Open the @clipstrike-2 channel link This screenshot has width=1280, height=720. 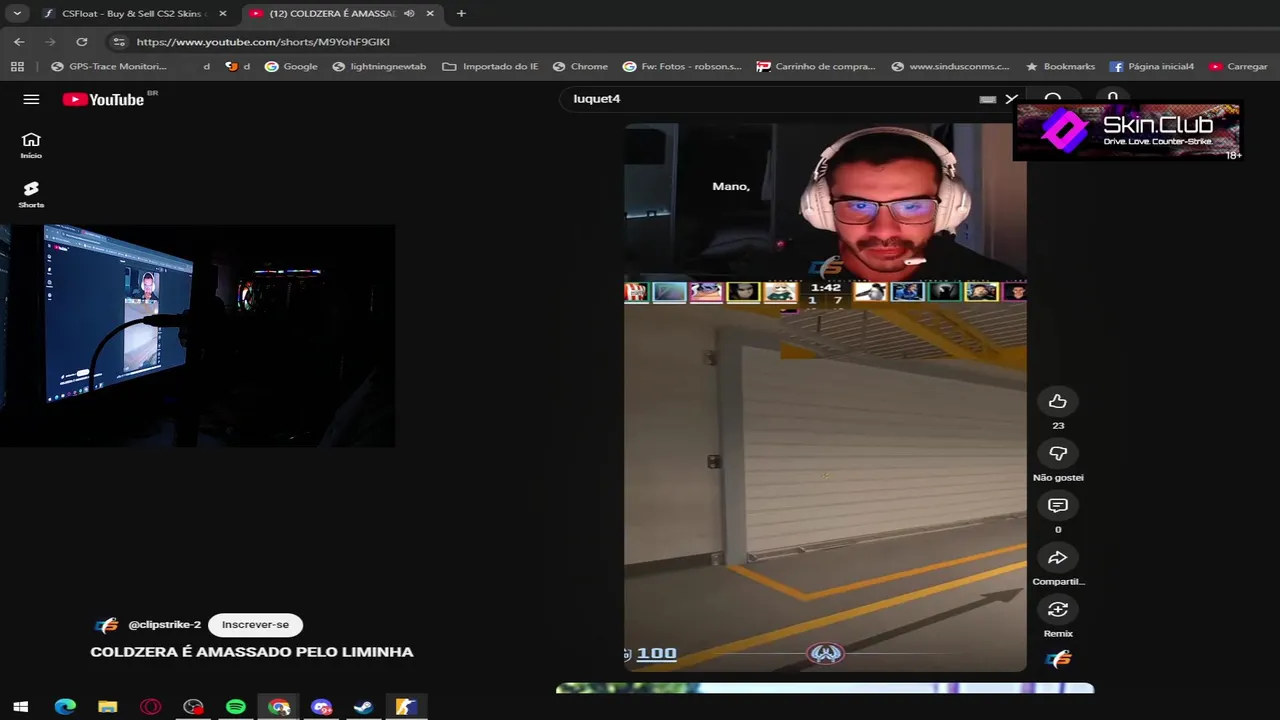(x=164, y=625)
